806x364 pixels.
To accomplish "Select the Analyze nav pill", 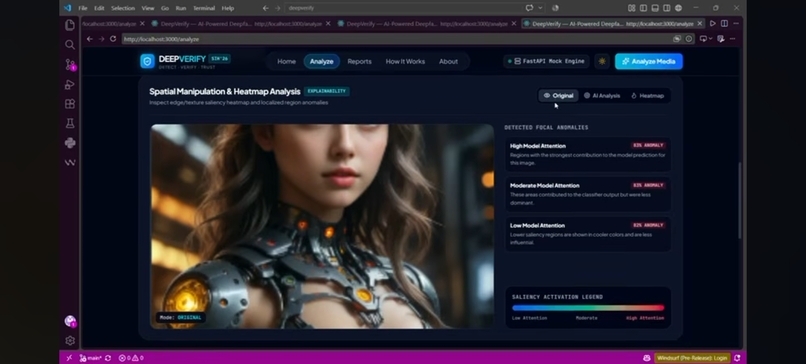I will 322,61.
